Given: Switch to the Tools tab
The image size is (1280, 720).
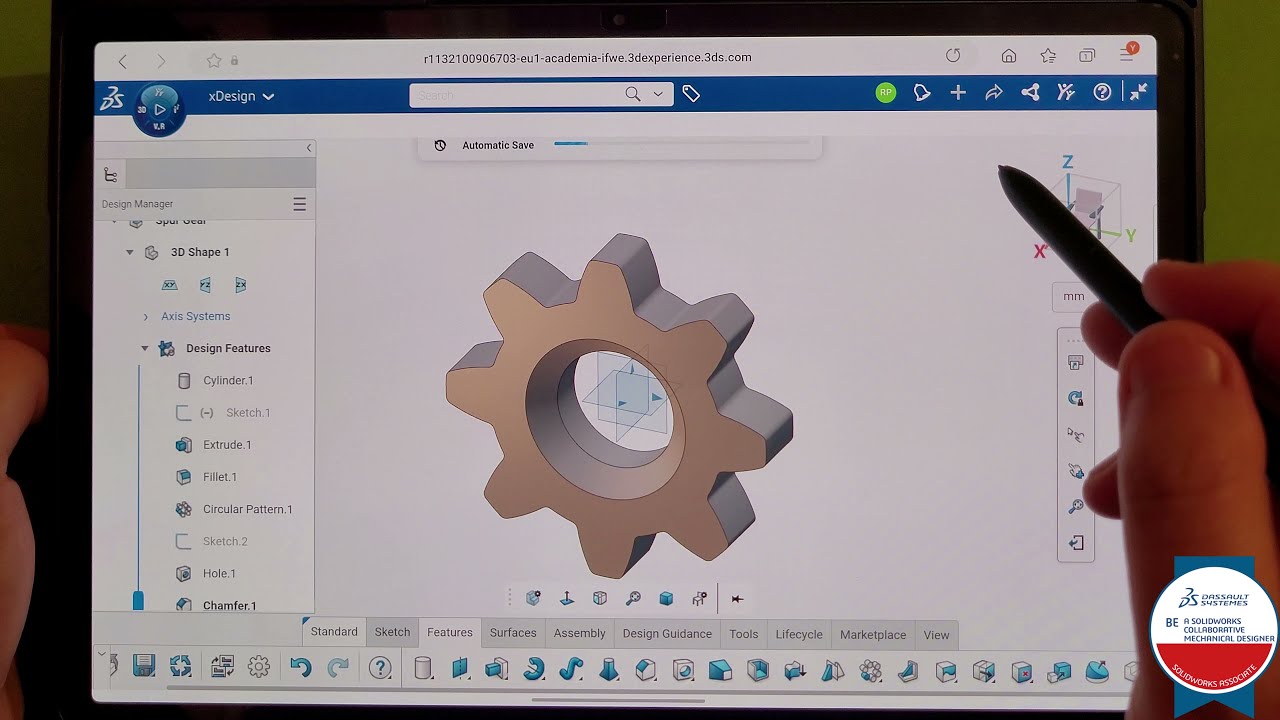Looking at the screenshot, I should (744, 634).
